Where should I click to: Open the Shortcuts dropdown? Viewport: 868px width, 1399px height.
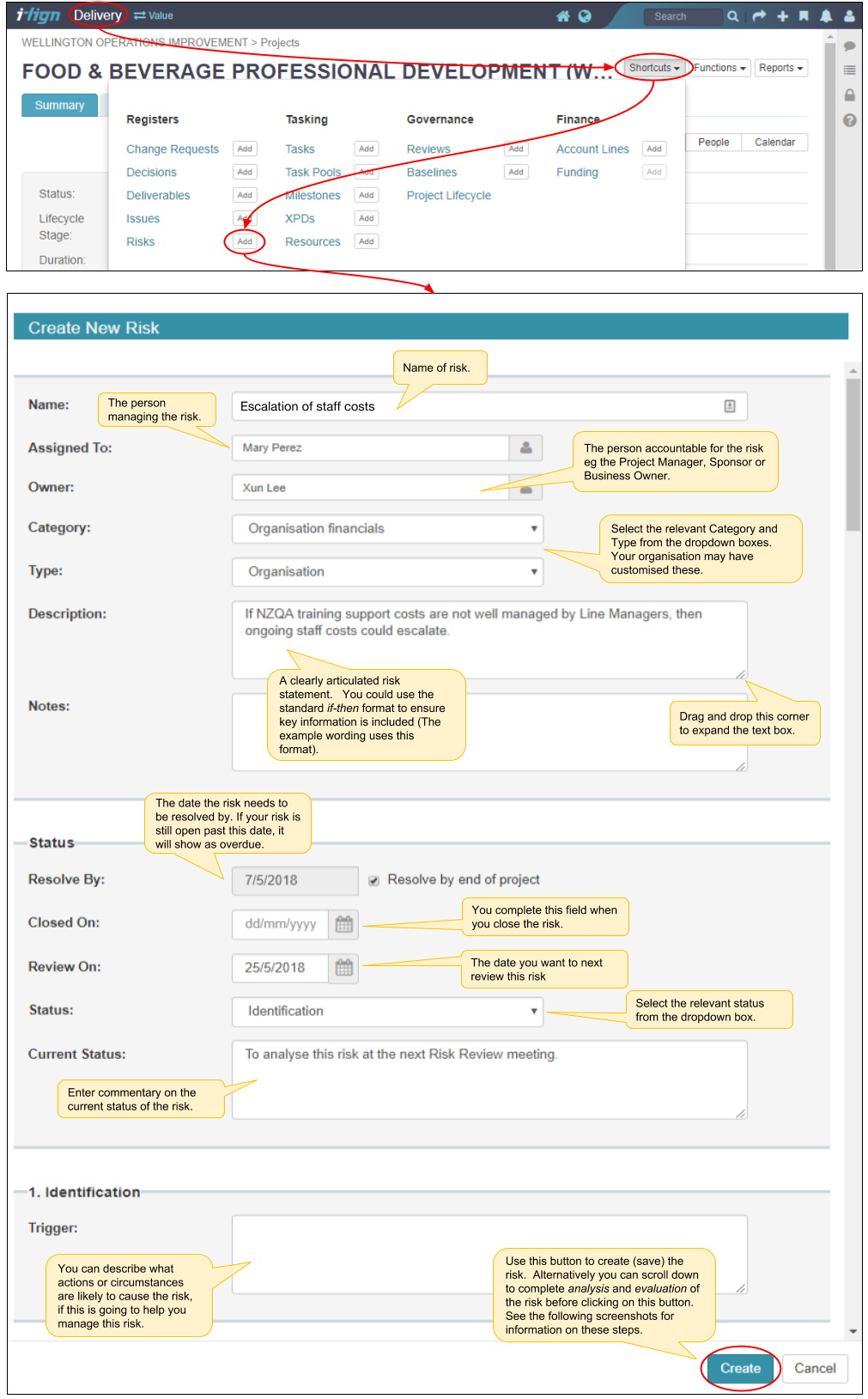[x=654, y=68]
